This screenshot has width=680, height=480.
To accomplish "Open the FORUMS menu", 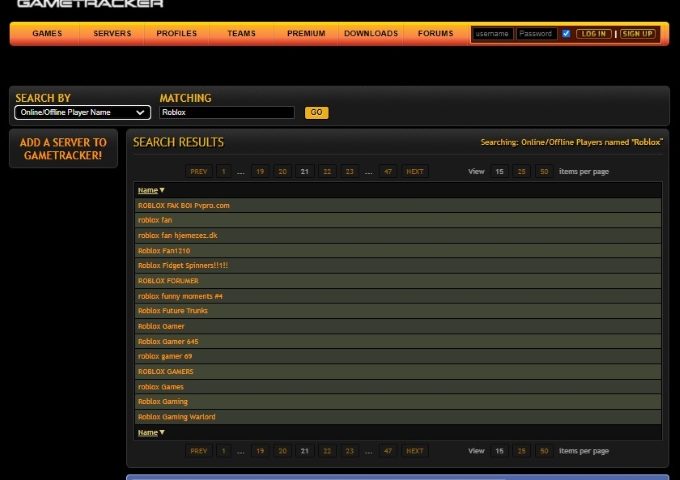I will (x=435, y=33).
